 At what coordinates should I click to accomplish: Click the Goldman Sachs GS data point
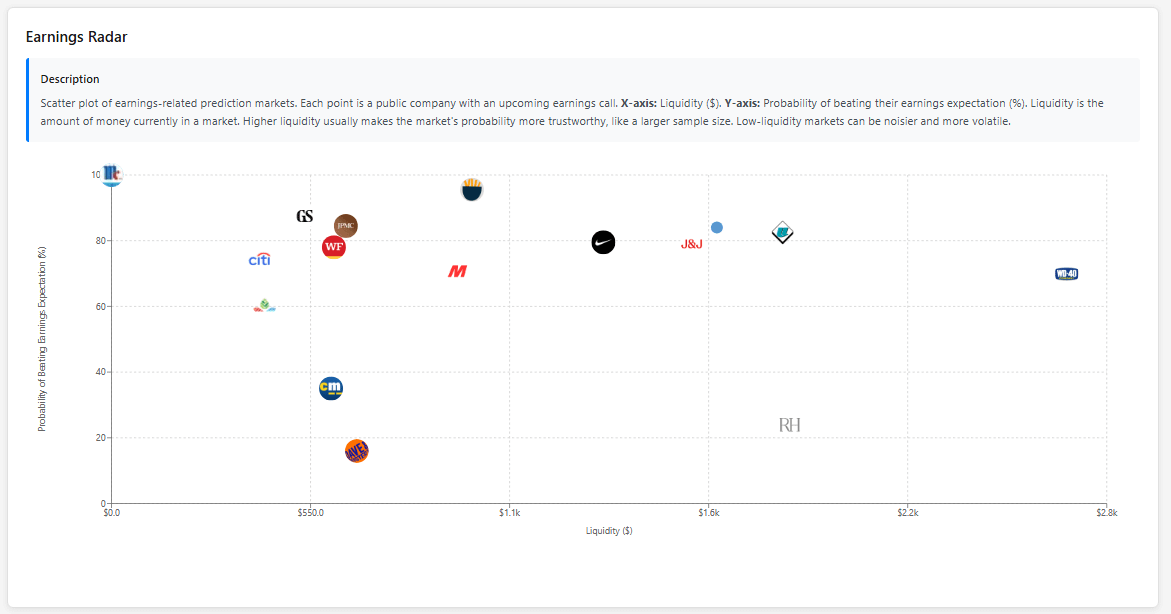pos(305,216)
